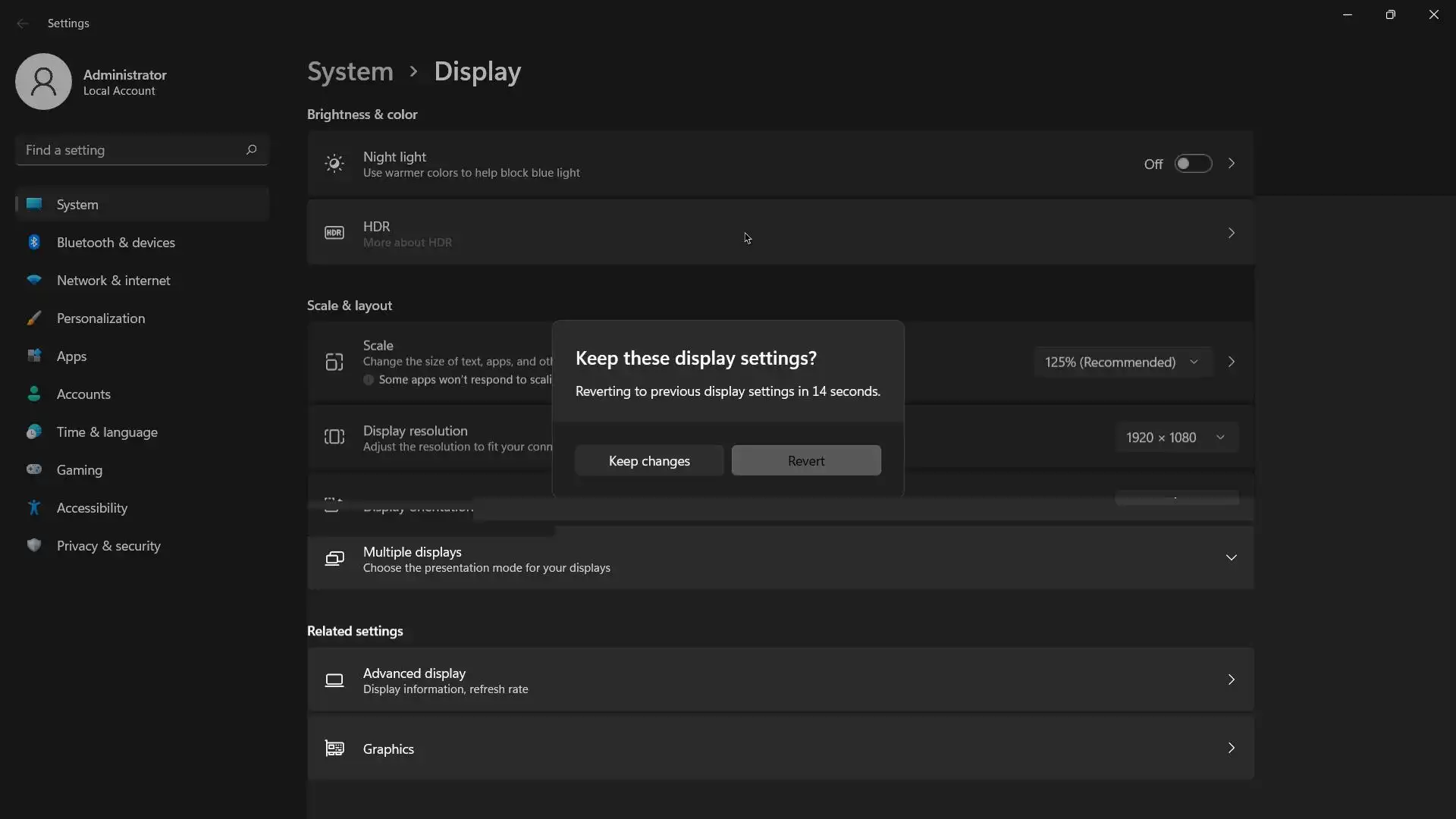Click the Administrator profile avatar
This screenshot has height=819, width=1456.
[x=43, y=82]
